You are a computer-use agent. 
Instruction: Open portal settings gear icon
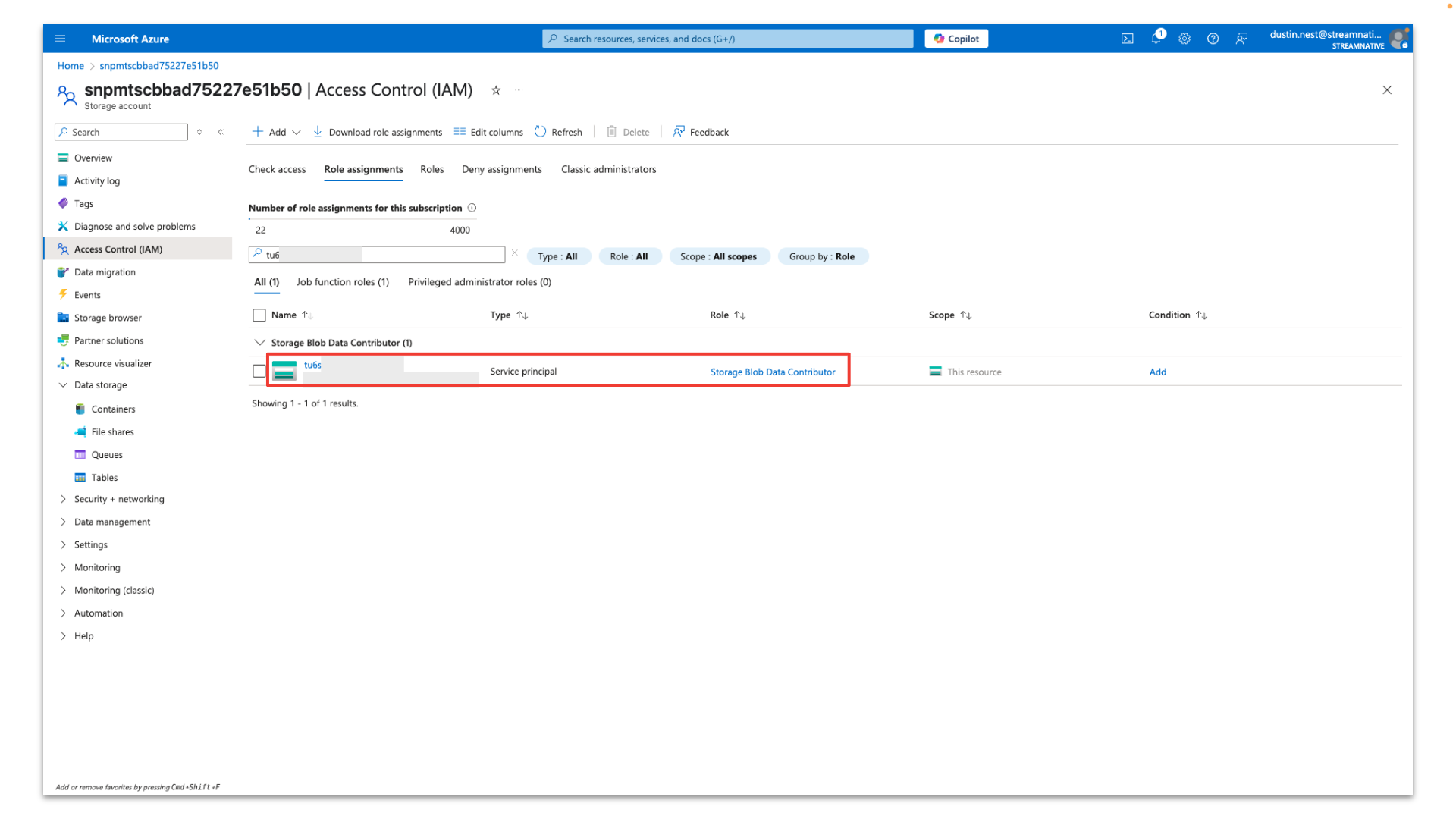1185,39
